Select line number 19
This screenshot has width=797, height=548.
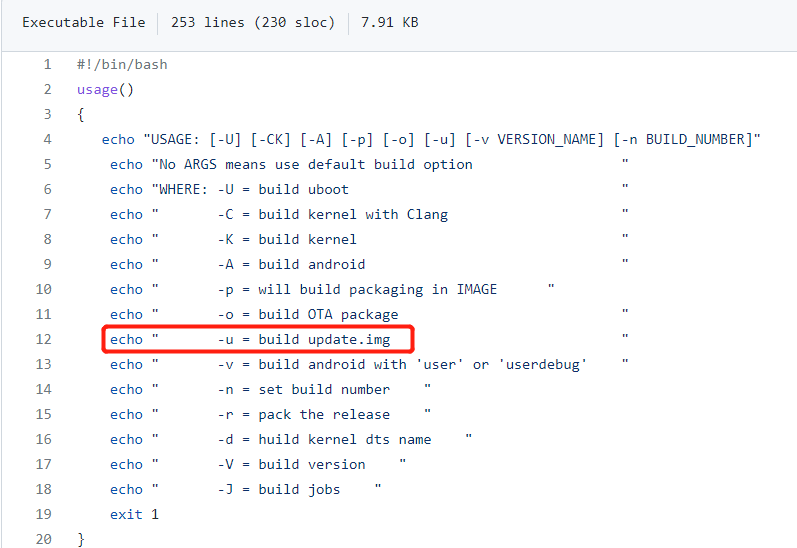(43, 514)
